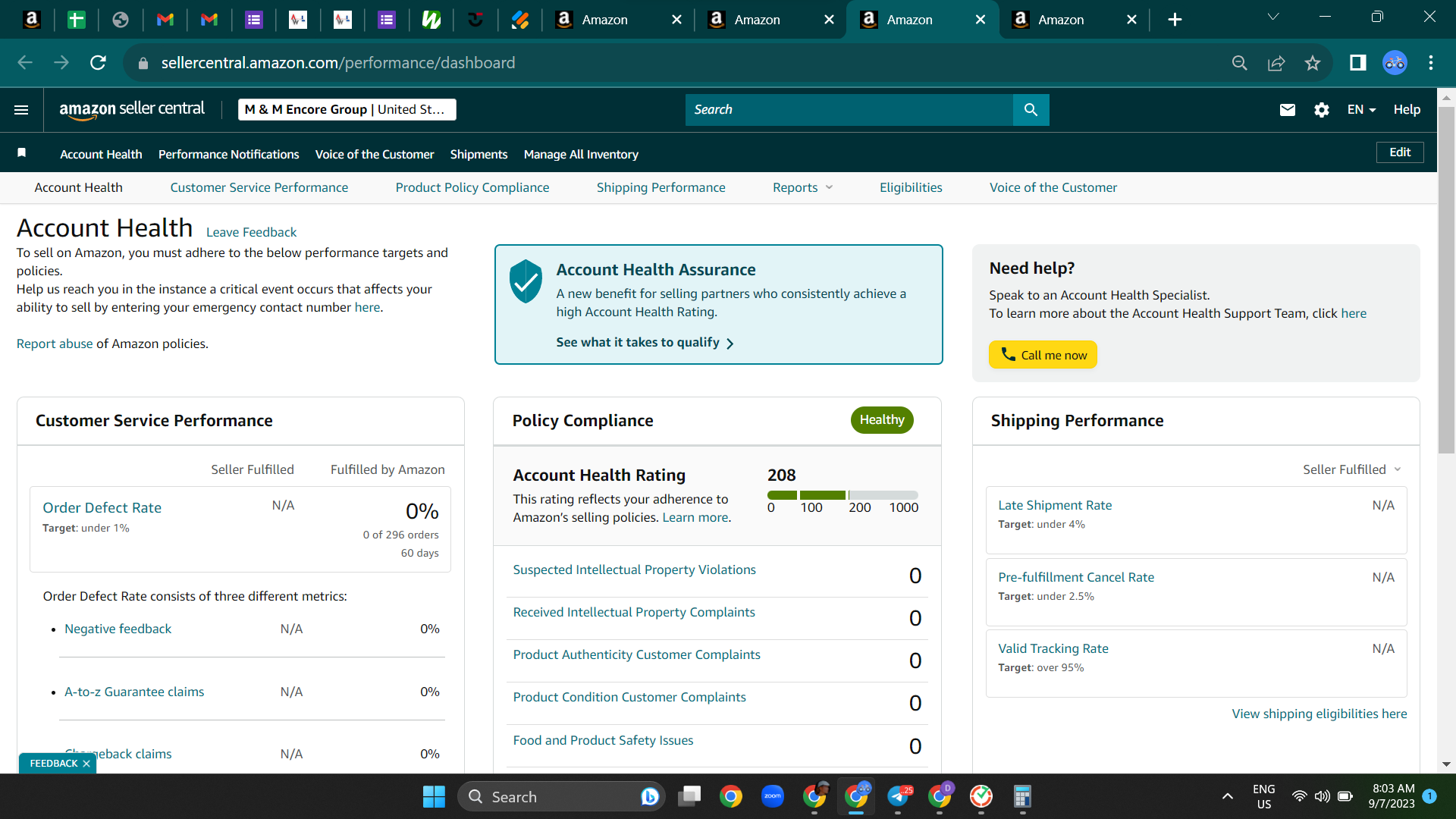Click the browser address bar
Viewport: 1456px width, 819px height.
click(682, 63)
